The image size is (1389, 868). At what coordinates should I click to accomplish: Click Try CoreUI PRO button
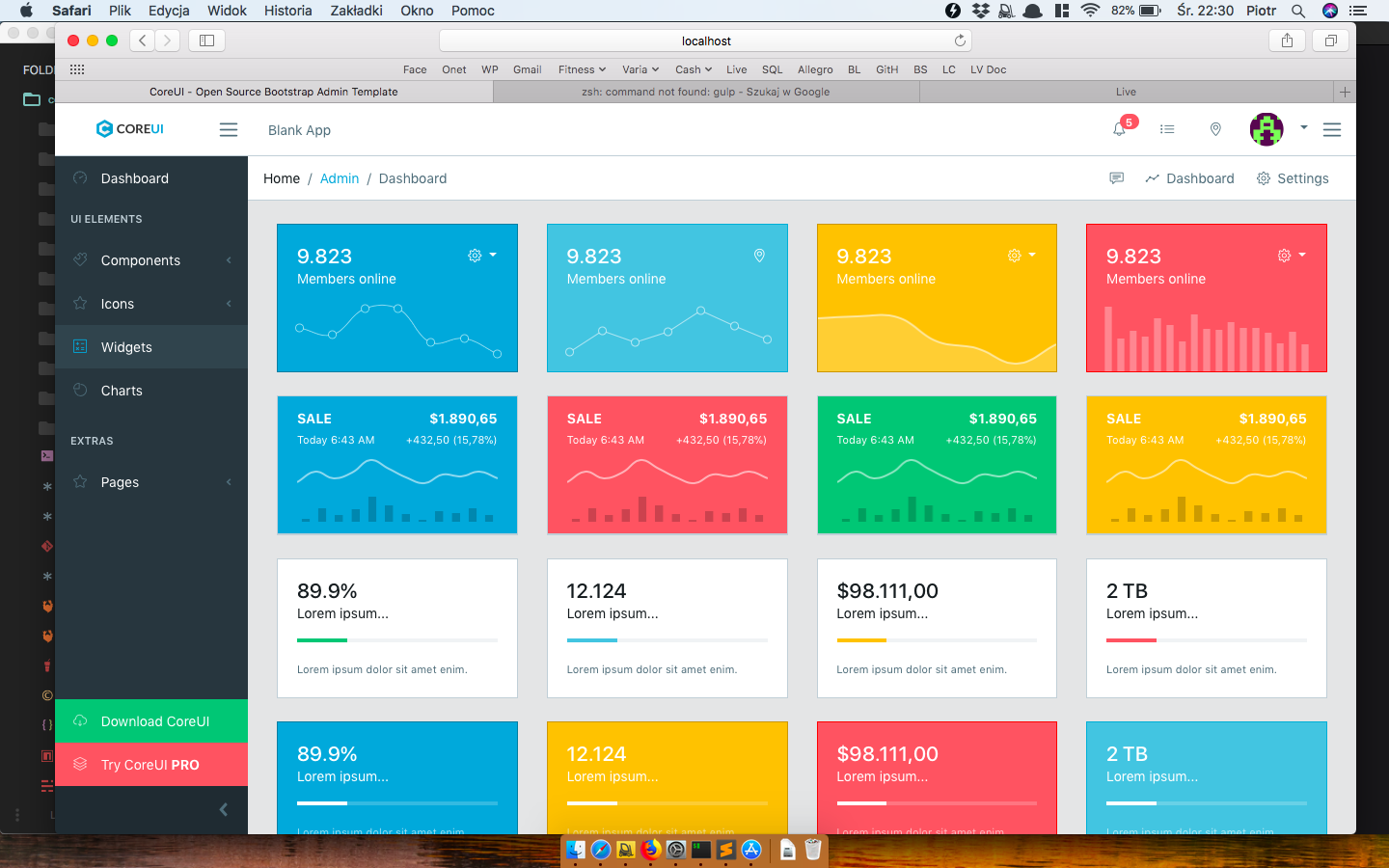151,765
